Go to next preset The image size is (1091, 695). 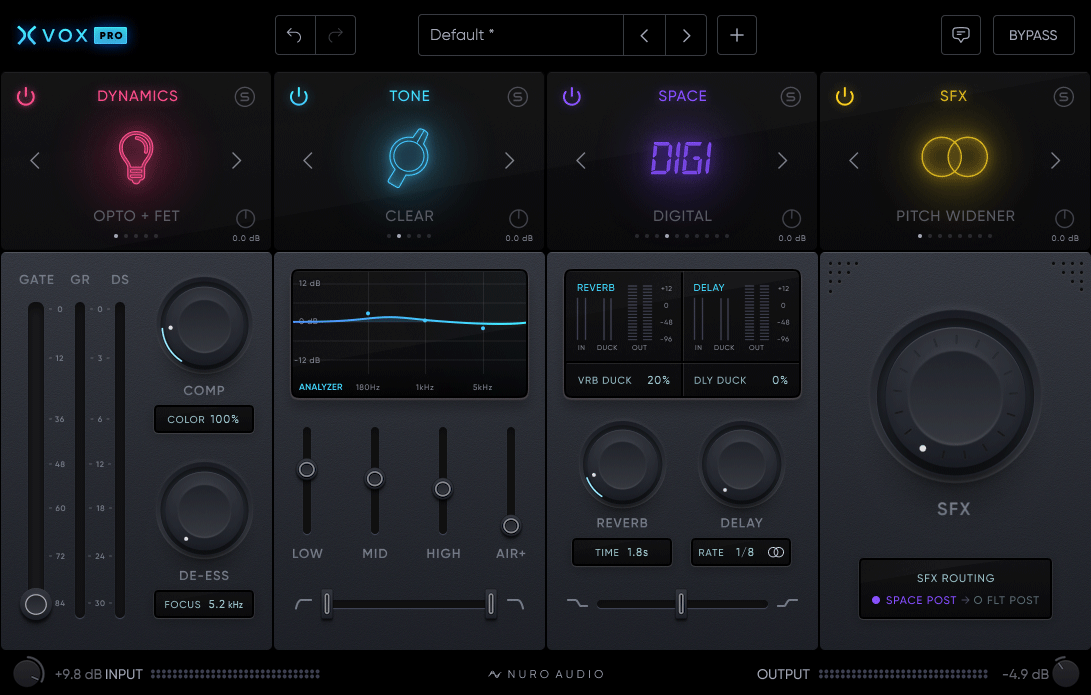686,35
